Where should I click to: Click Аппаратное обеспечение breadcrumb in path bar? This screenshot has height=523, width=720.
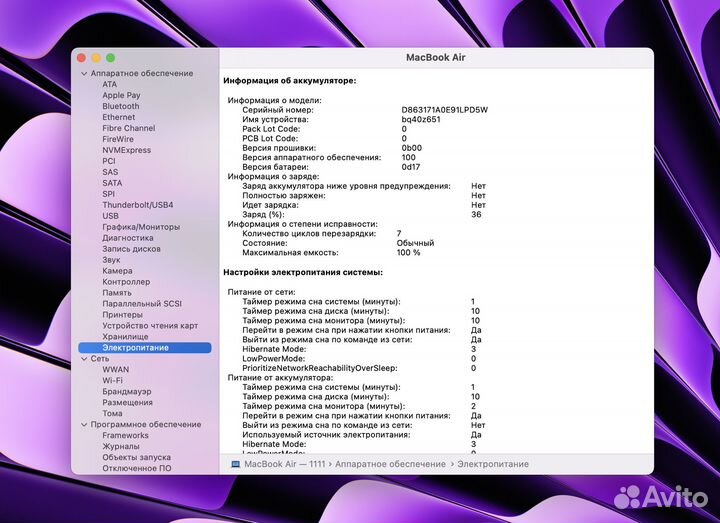(390, 464)
